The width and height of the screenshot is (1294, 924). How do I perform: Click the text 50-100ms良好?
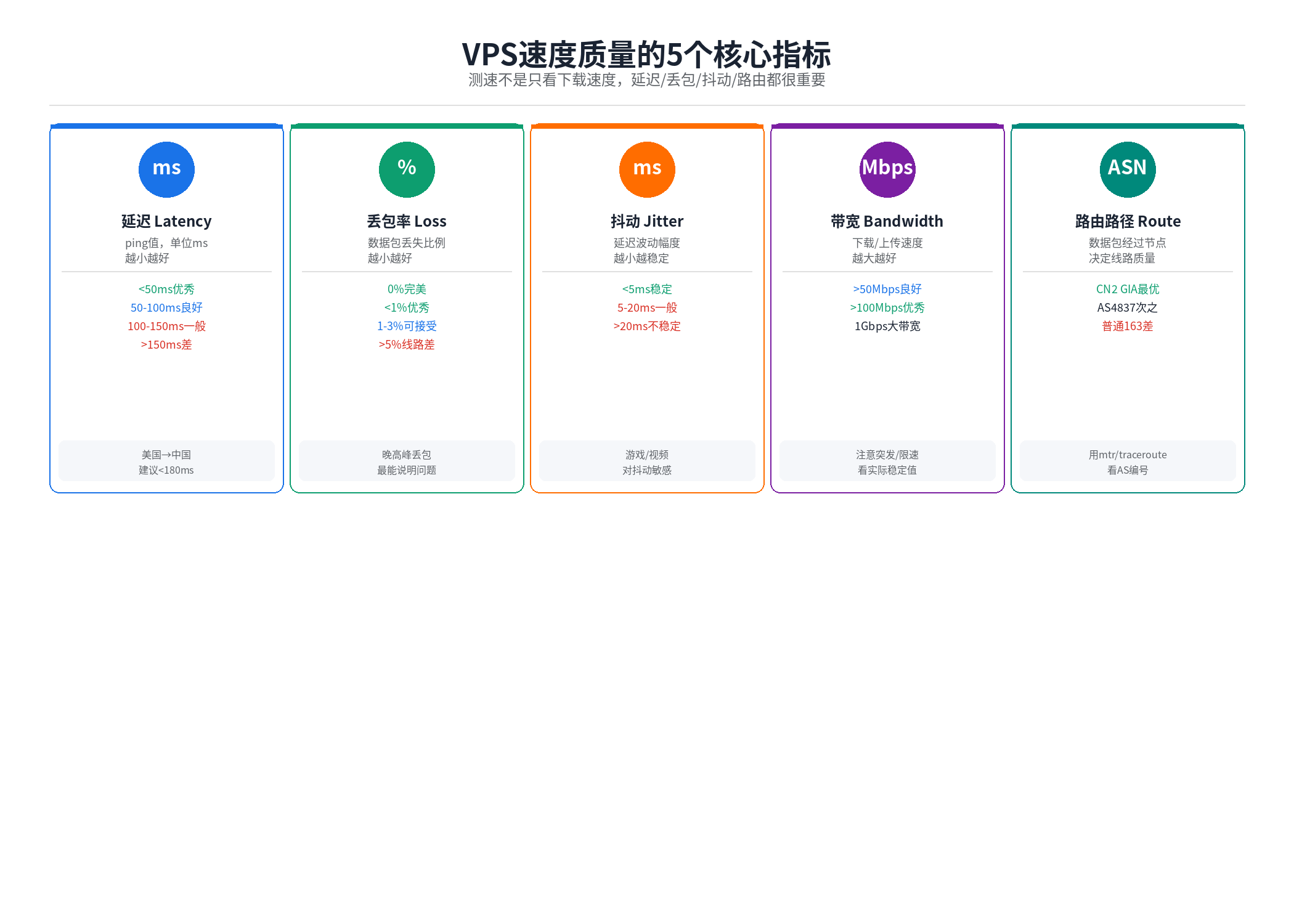tap(166, 307)
